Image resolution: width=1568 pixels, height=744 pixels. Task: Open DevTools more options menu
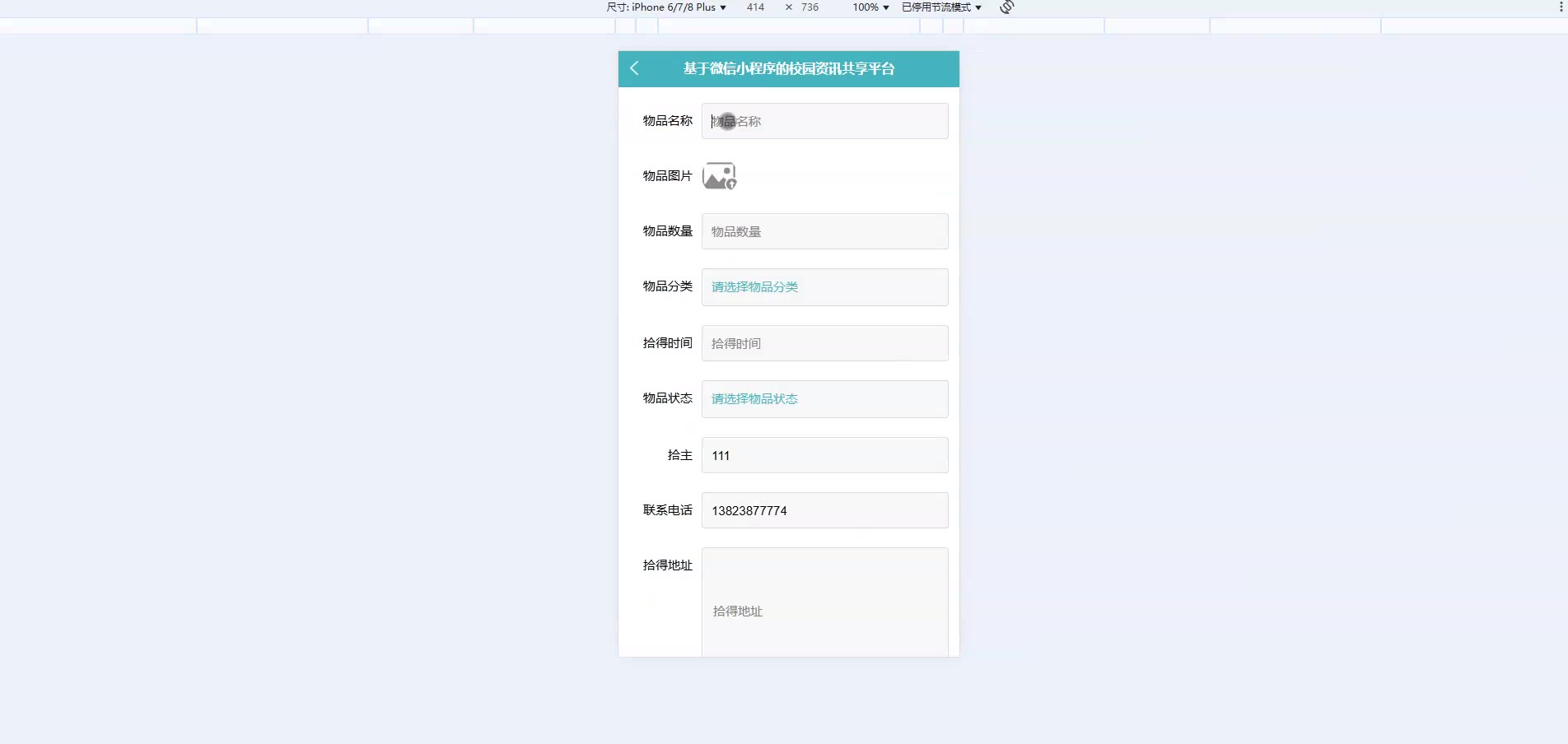1561,7
